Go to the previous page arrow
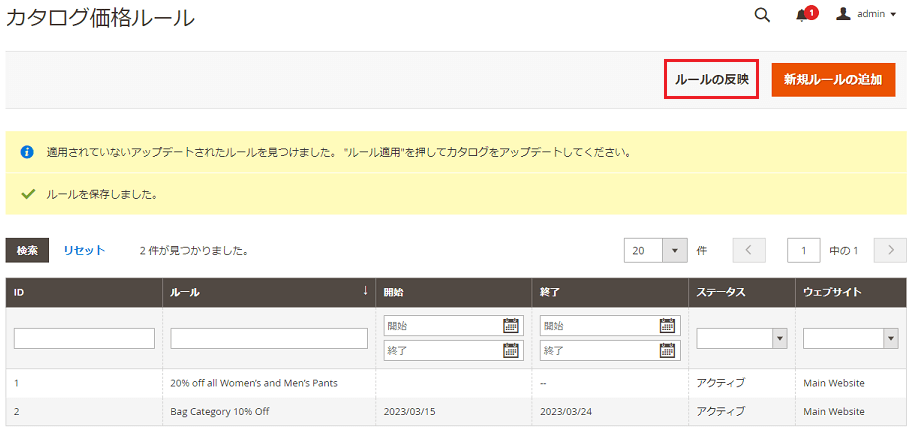916x434 pixels. [749, 250]
